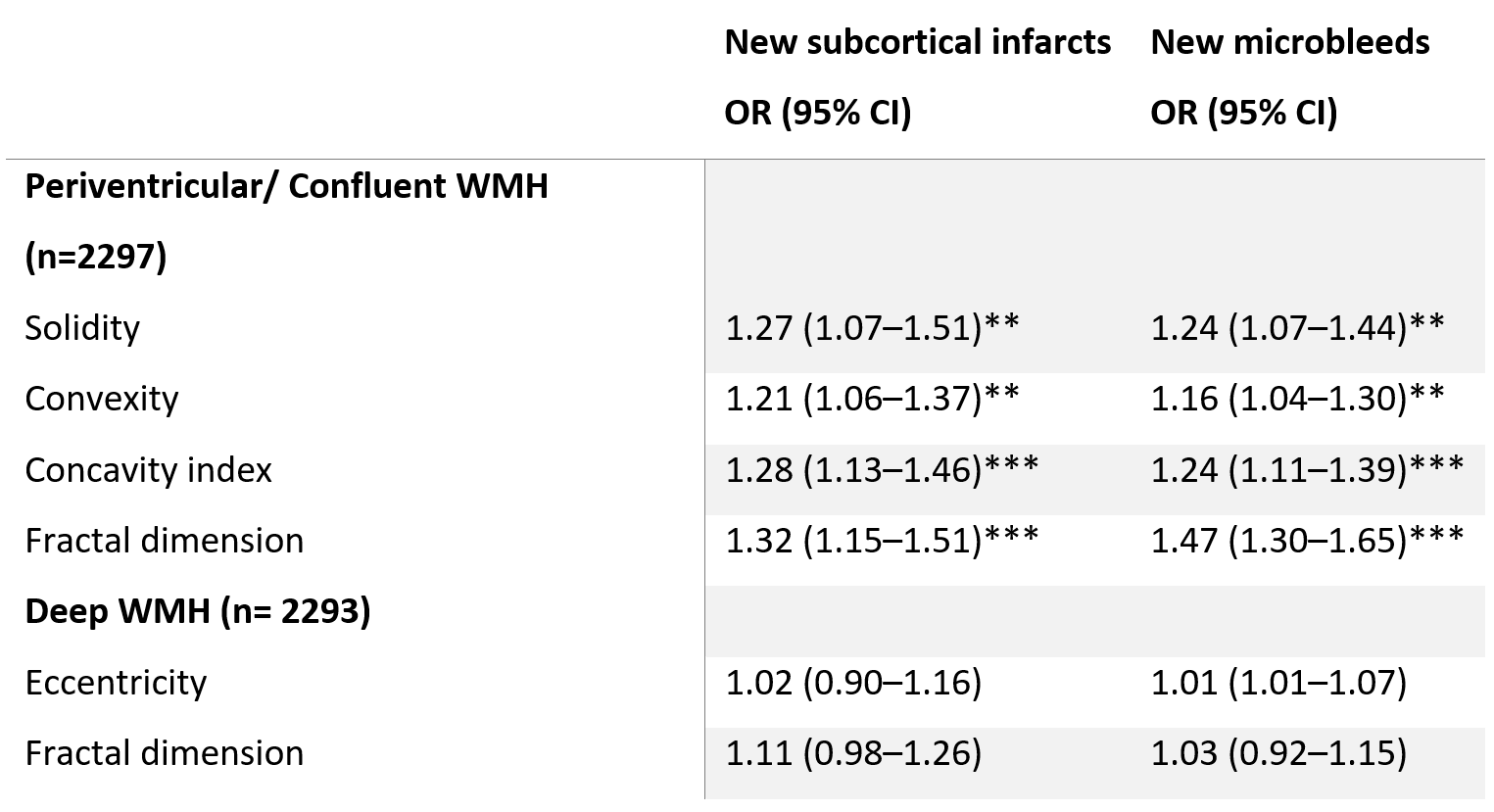Select the 1.47 (1.30–1.65)*** cell
Viewport: 1494px width, 812px height.
click(1307, 541)
